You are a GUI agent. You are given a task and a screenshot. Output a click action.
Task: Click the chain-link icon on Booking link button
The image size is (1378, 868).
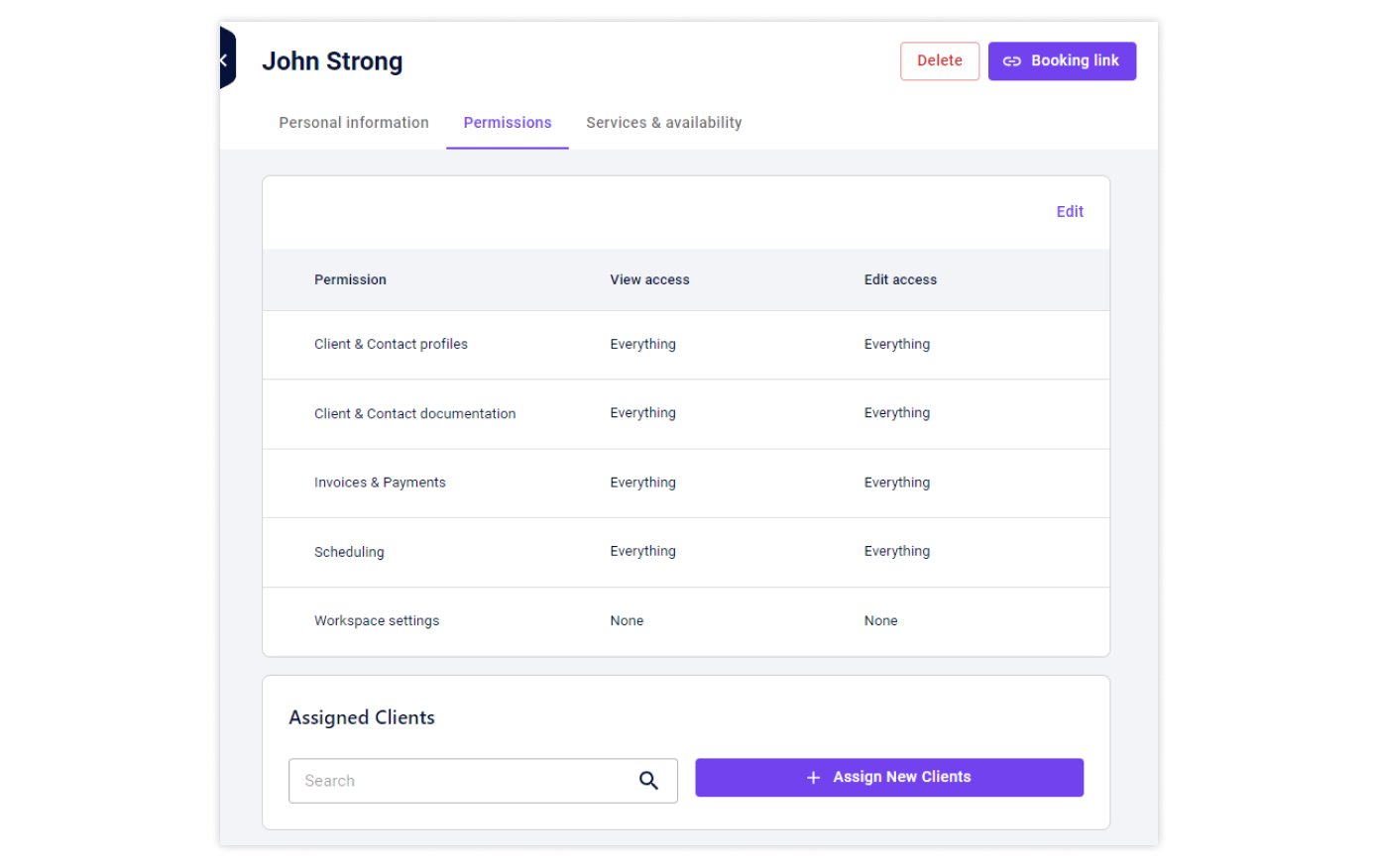tap(1011, 60)
